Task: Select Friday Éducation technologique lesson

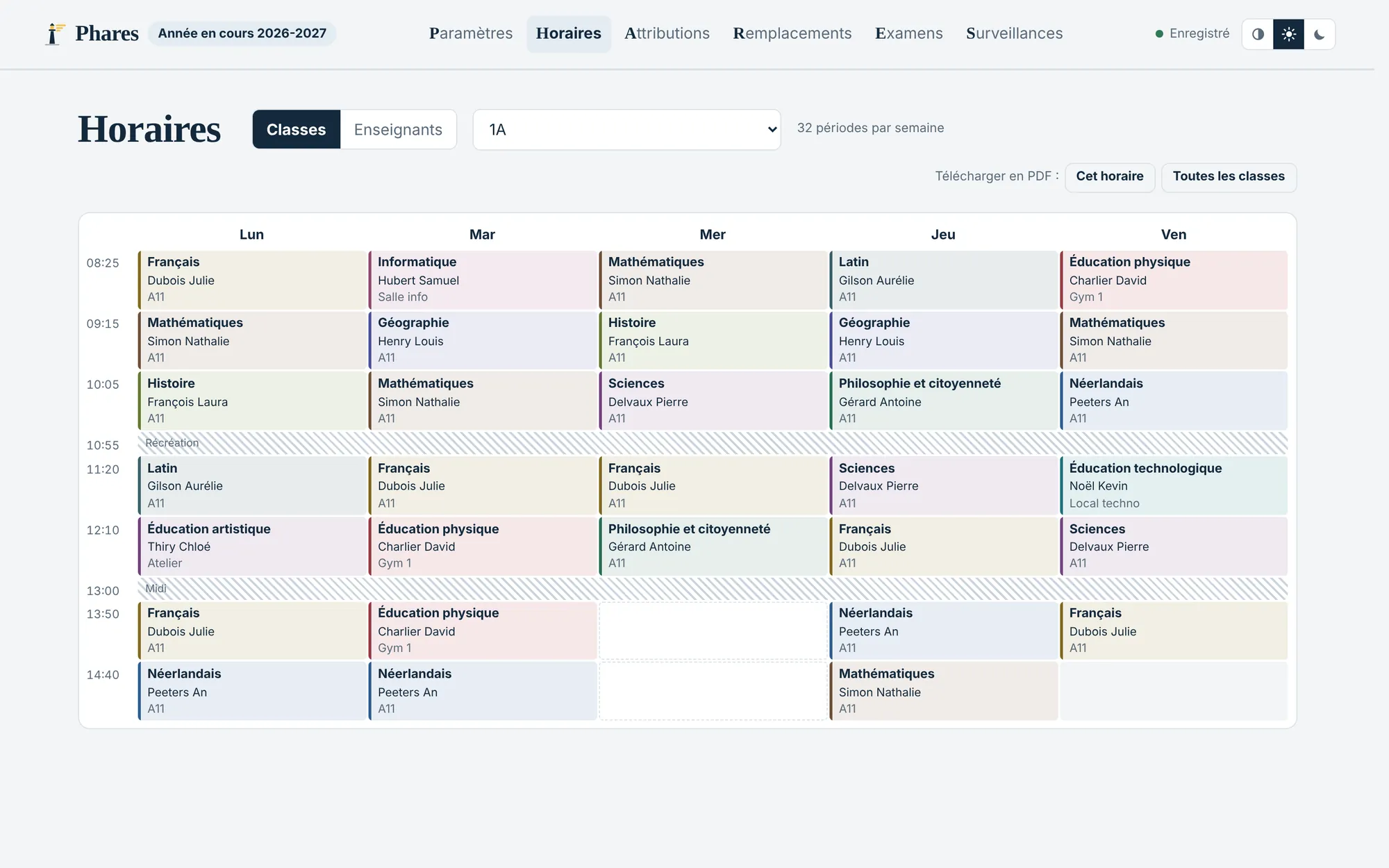Action: [x=1174, y=485]
